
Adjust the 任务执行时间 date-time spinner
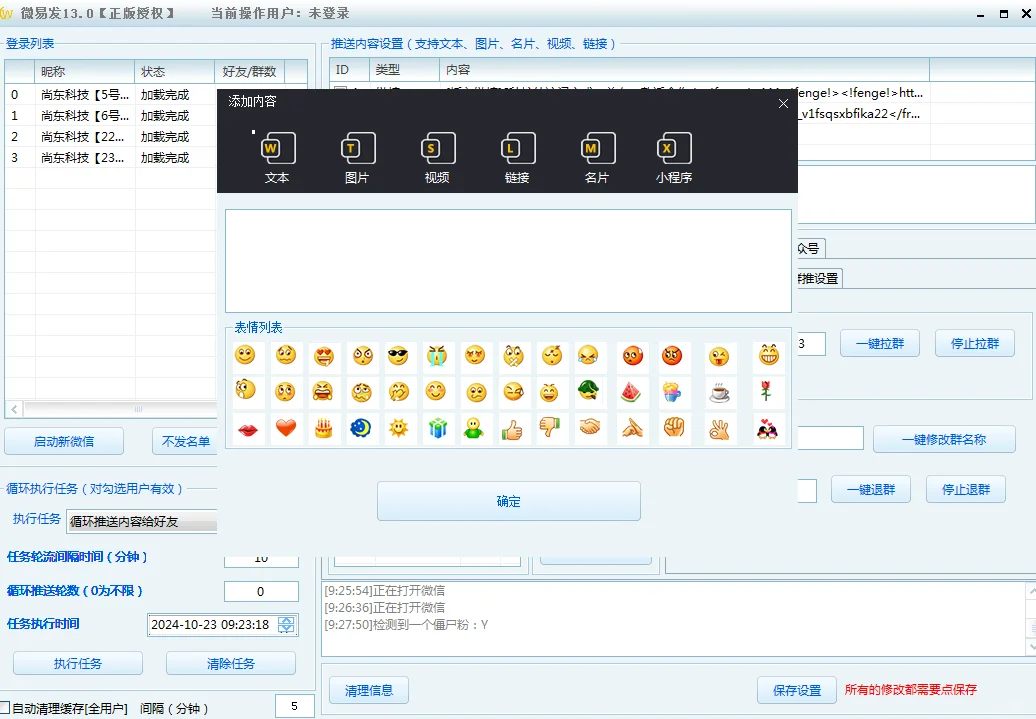tap(286, 624)
